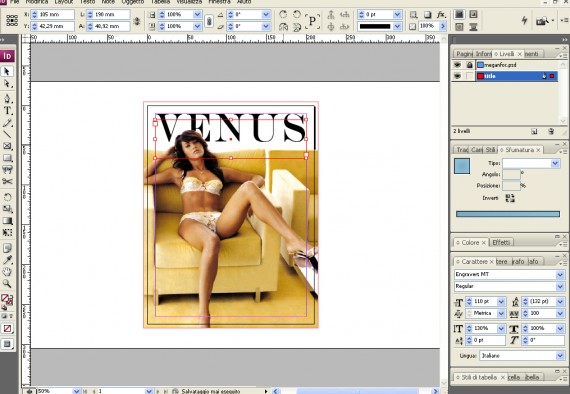Screen dimensions: 570x394
Task: Select the Selection tool (black arrow)
Action: (7, 71)
